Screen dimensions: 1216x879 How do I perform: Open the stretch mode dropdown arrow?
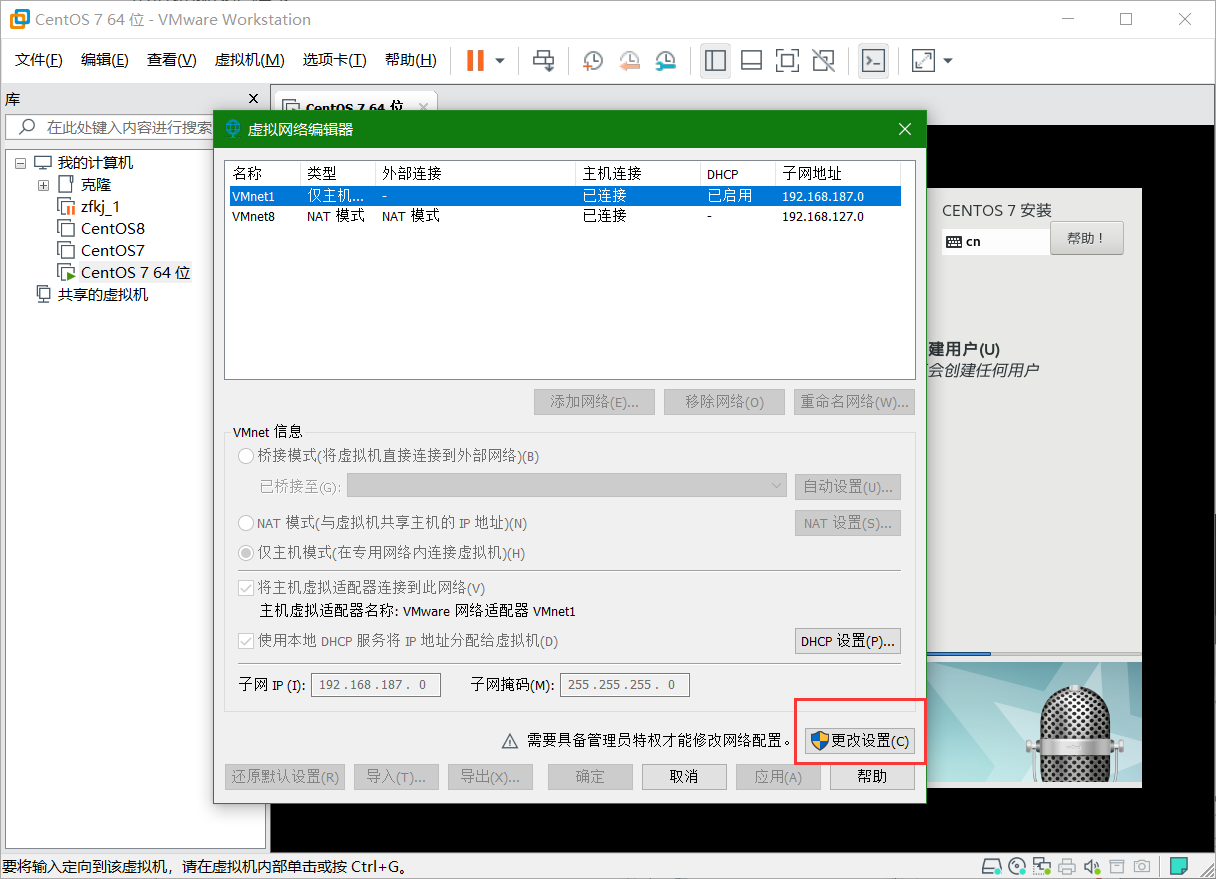(x=948, y=61)
